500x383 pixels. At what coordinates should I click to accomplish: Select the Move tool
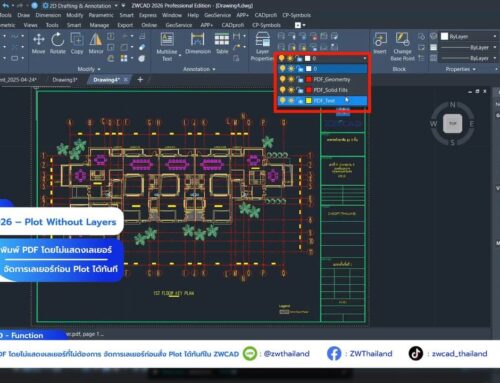pyautogui.click(x=39, y=44)
